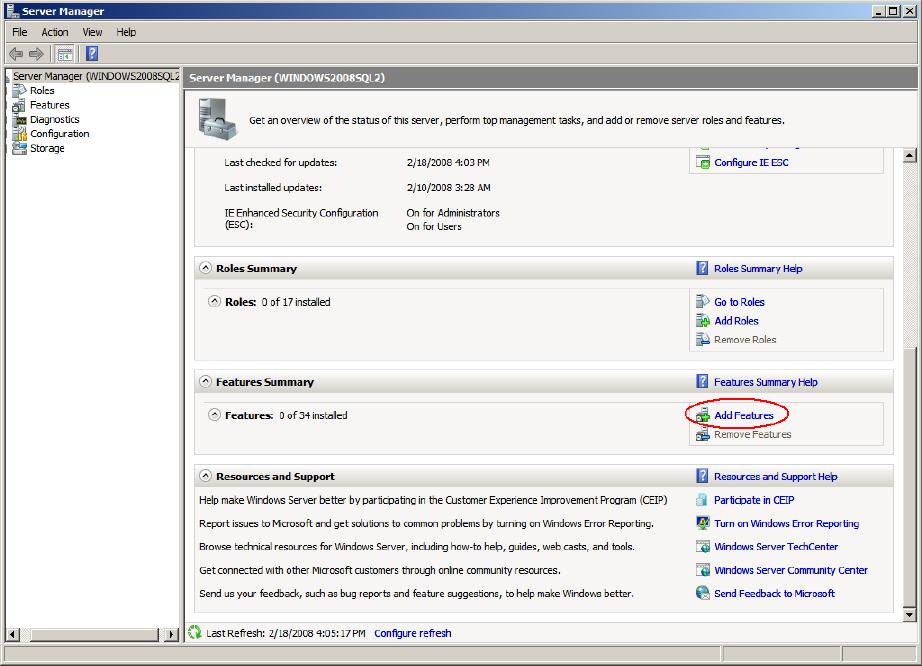This screenshot has height=666, width=922.
Task: Open the Help menu
Action: pos(126,32)
